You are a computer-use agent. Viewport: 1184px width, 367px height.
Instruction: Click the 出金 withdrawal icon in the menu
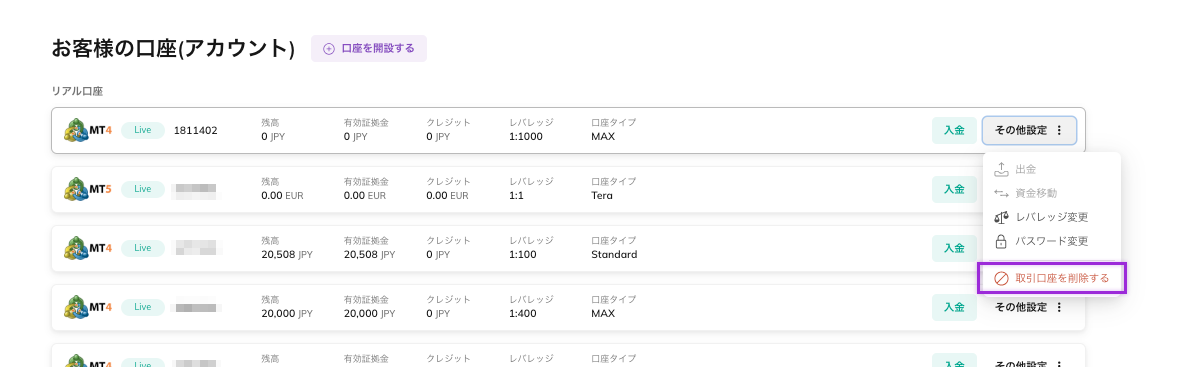coord(1001,169)
